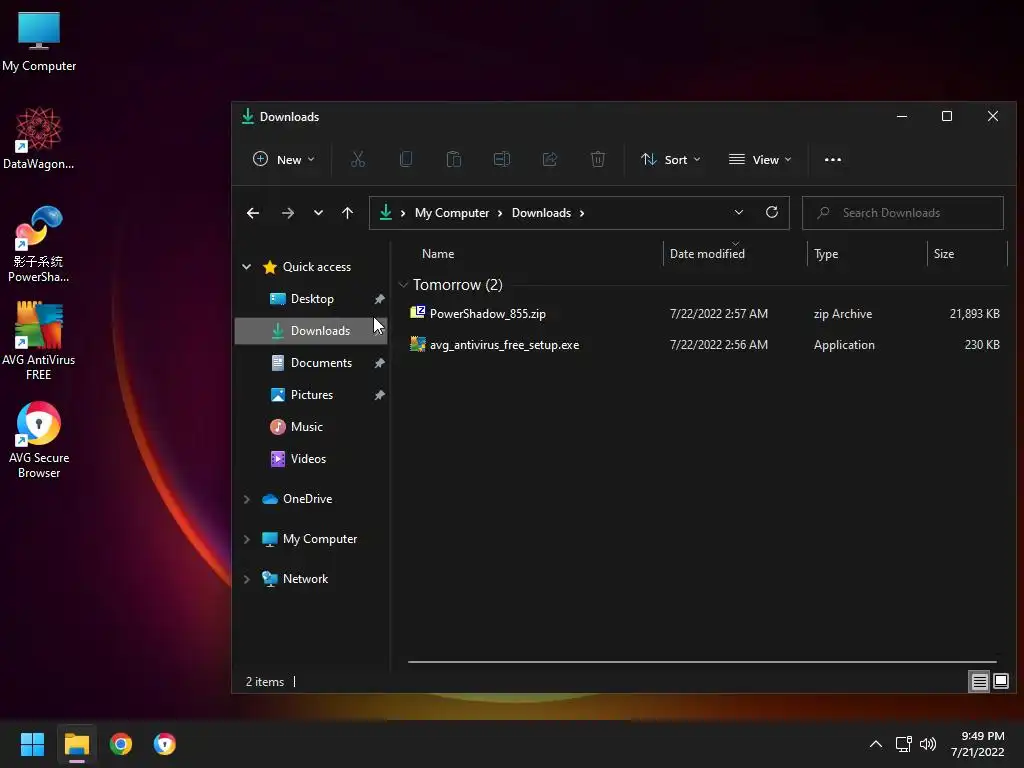Open Windows Start menu
The width and height of the screenshot is (1024, 768).
point(32,744)
